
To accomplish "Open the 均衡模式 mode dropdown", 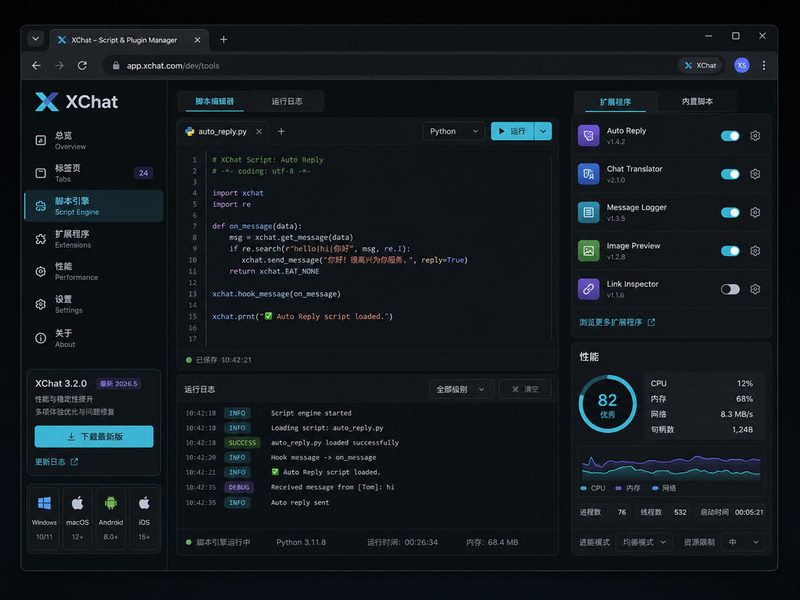I will [x=644, y=542].
